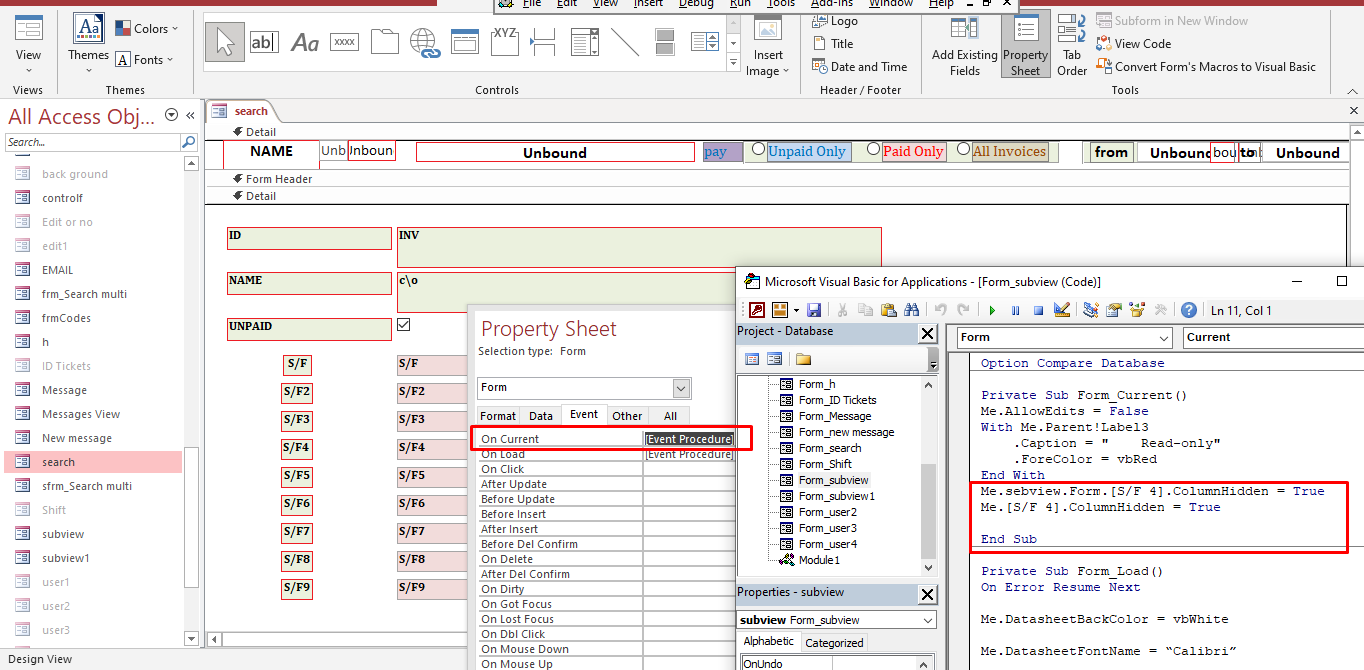Switch to Categorized tab in VBA Properties
Screen dimensions: 1364x670
click(834, 643)
